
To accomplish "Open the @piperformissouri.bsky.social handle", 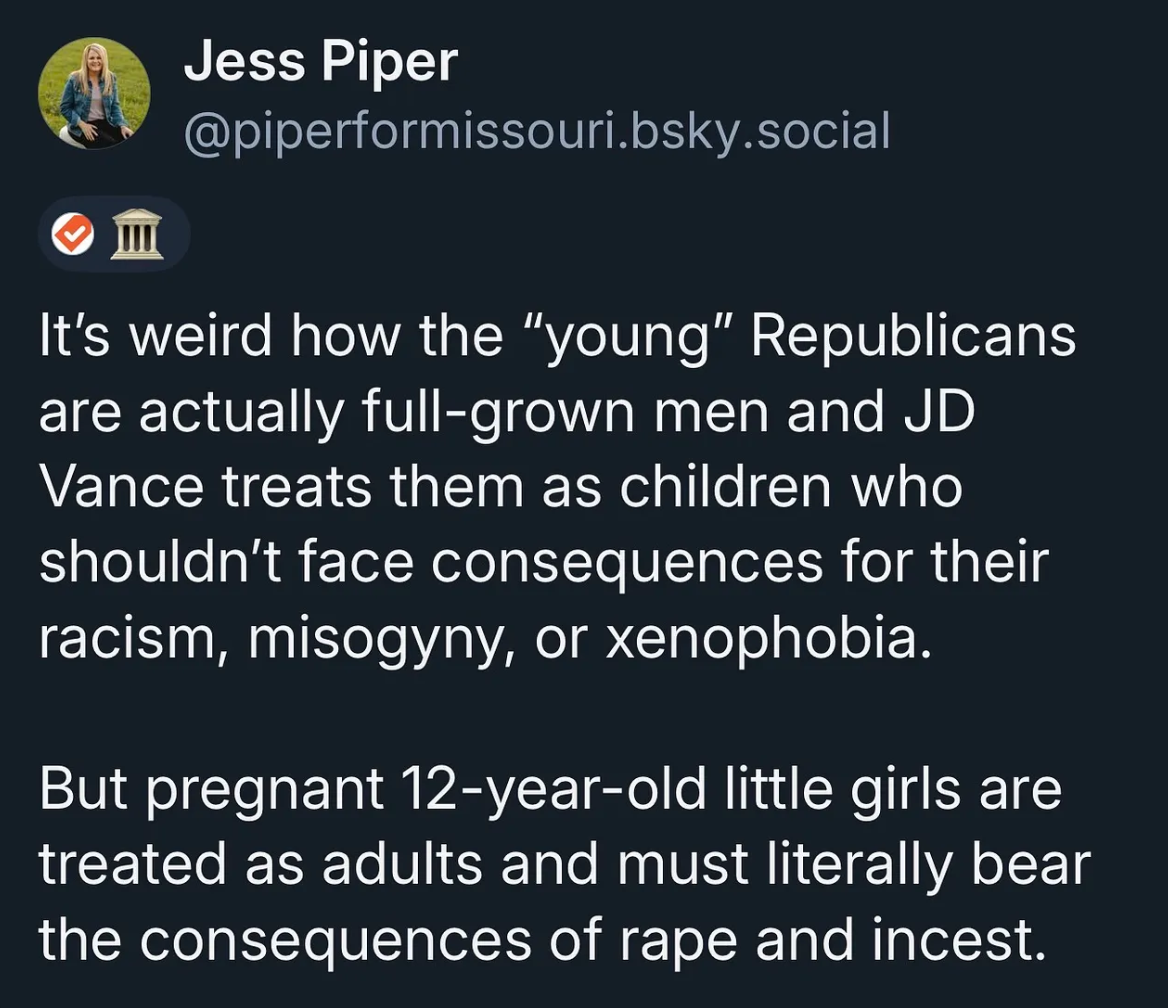I will [536, 131].
